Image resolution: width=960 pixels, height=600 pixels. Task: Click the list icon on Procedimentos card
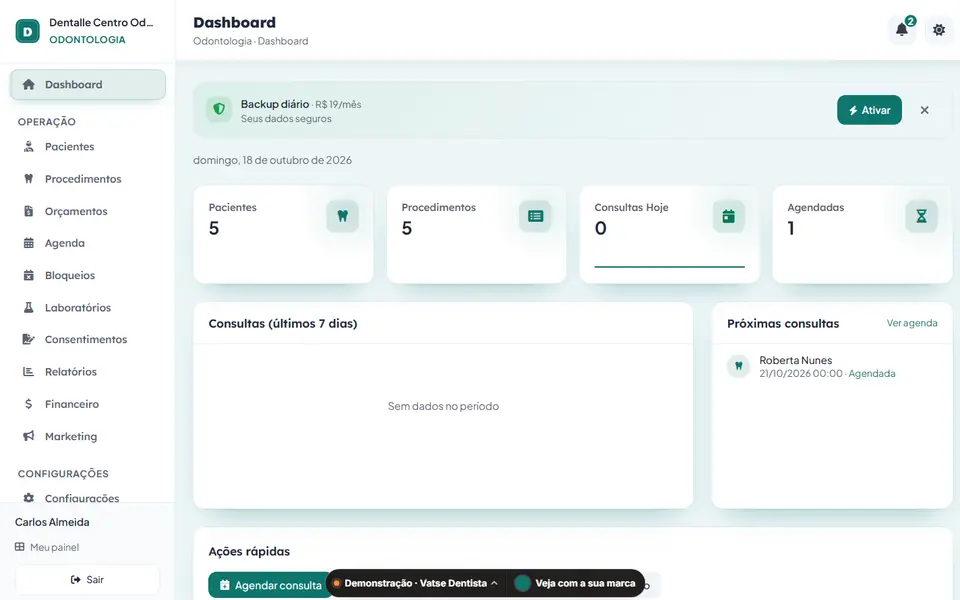(x=535, y=216)
